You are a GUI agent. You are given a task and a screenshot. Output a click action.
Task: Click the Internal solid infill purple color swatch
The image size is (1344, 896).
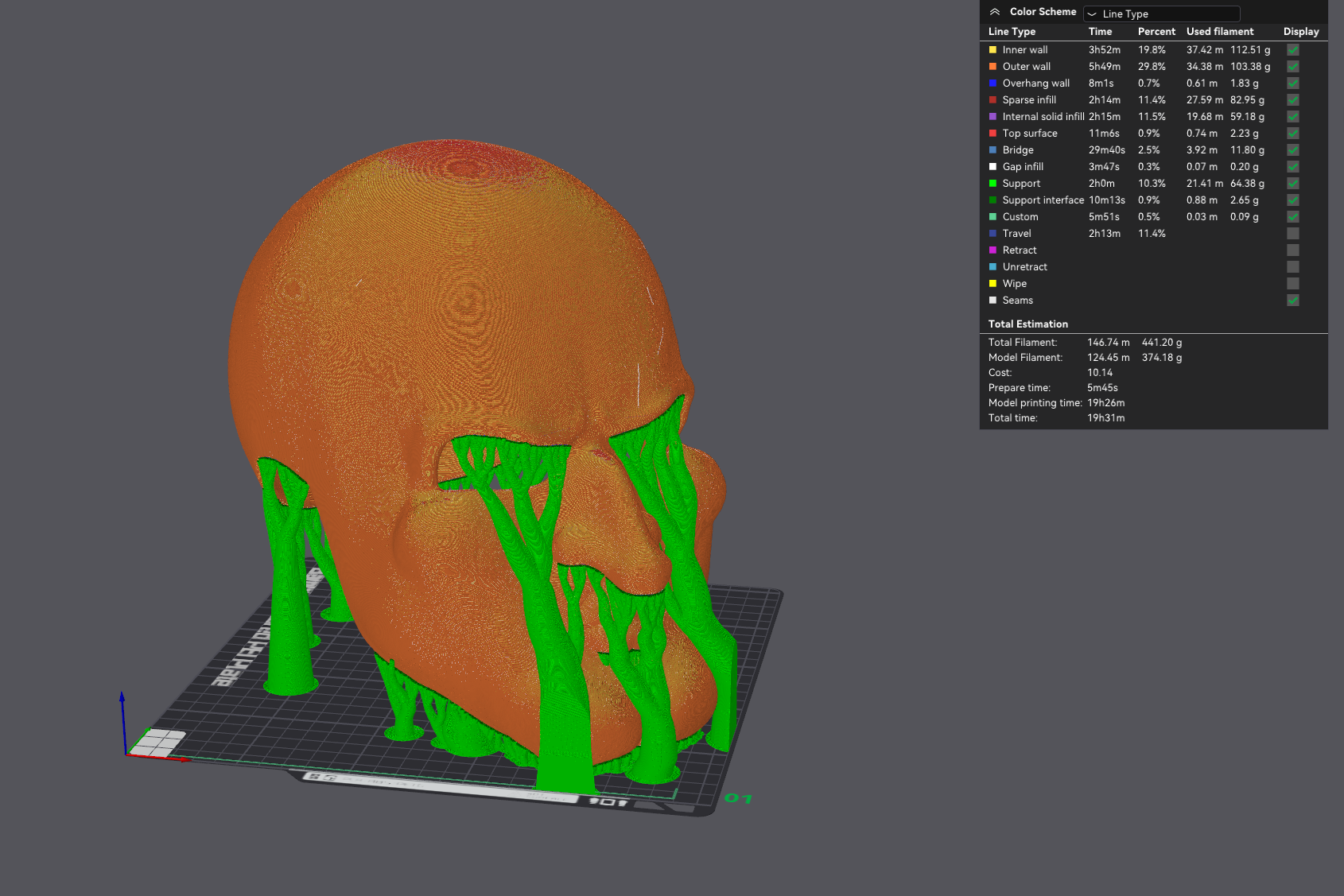coord(992,116)
